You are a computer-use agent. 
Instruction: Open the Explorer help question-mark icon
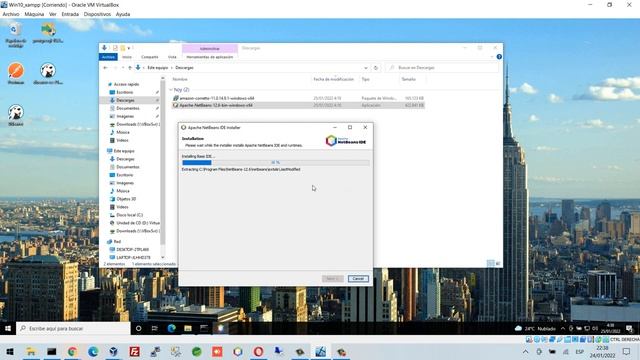tap(499, 57)
